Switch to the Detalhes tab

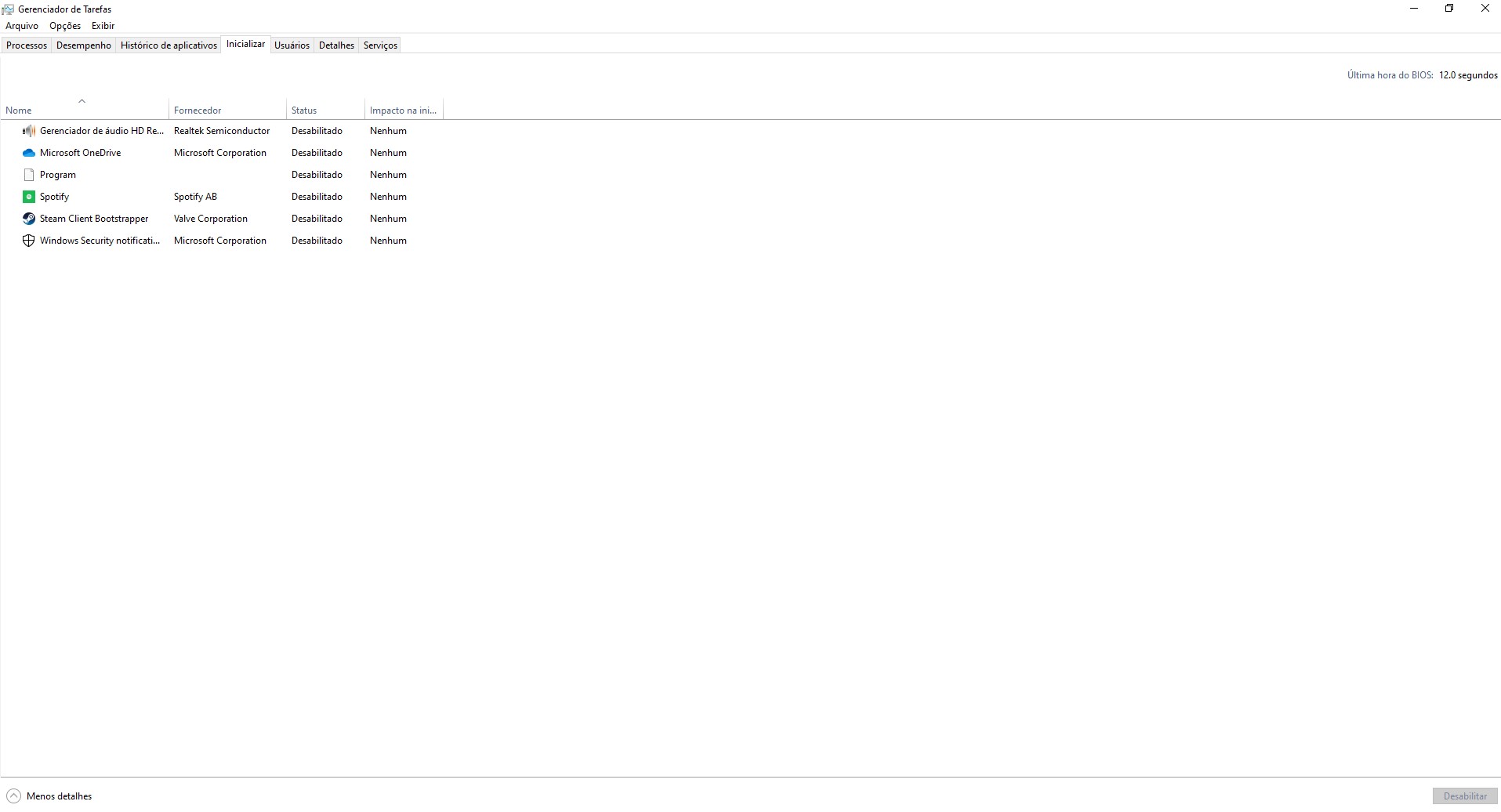coord(336,45)
